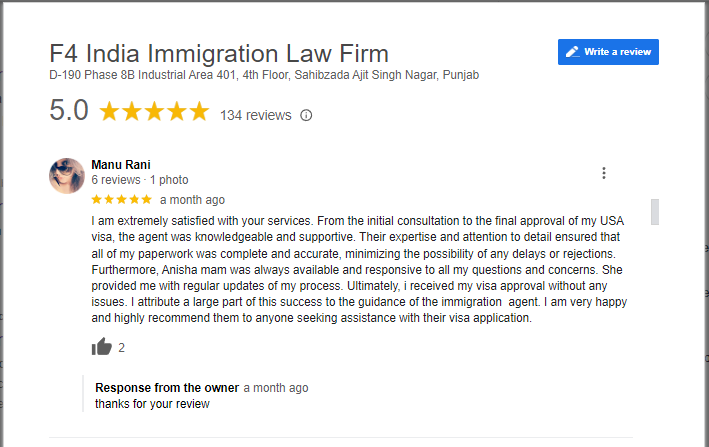The width and height of the screenshot is (709, 447).
Task: Click the 6 reviews · 1 photo text
Action: [140, 180]
